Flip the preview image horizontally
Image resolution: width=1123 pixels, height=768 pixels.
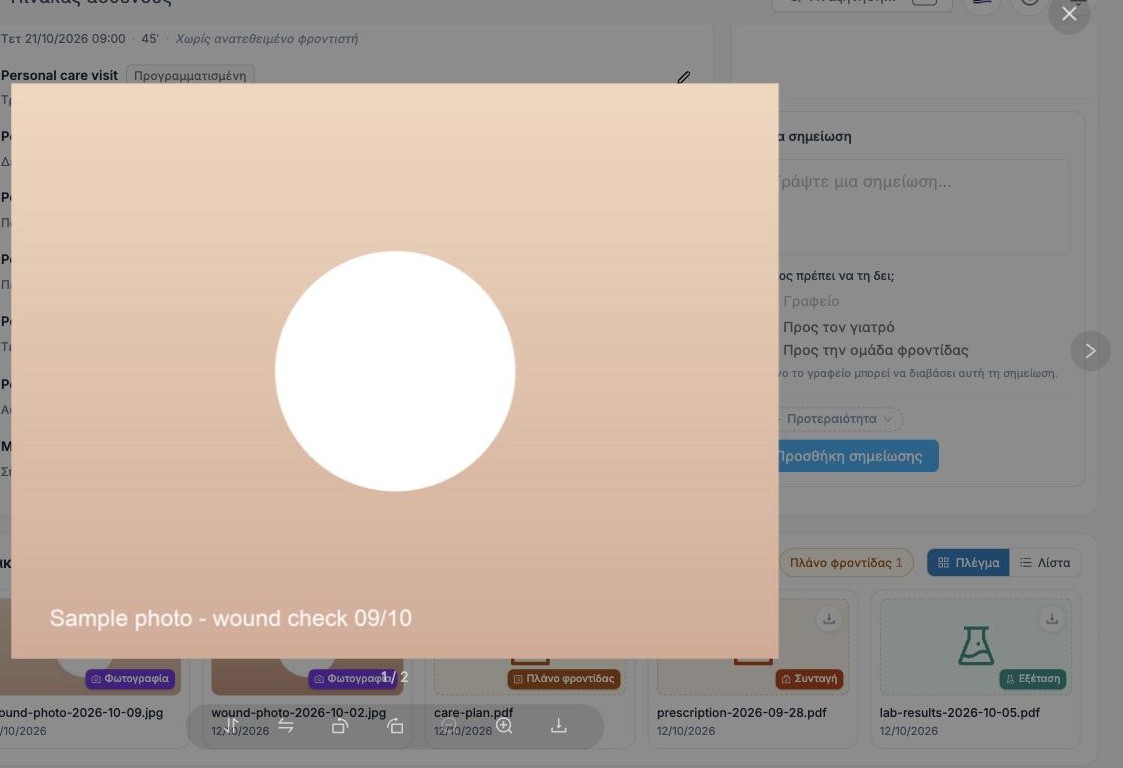tap(286, 726)
